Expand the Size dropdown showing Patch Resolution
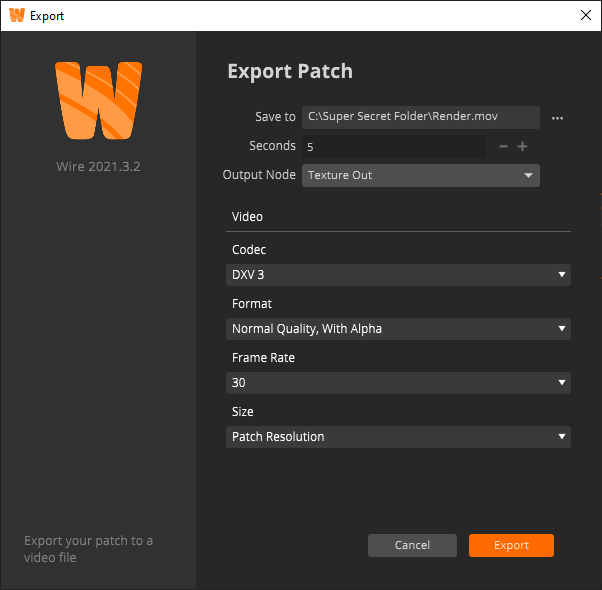Viewport: 602px width, 590px height. (398, 437)
